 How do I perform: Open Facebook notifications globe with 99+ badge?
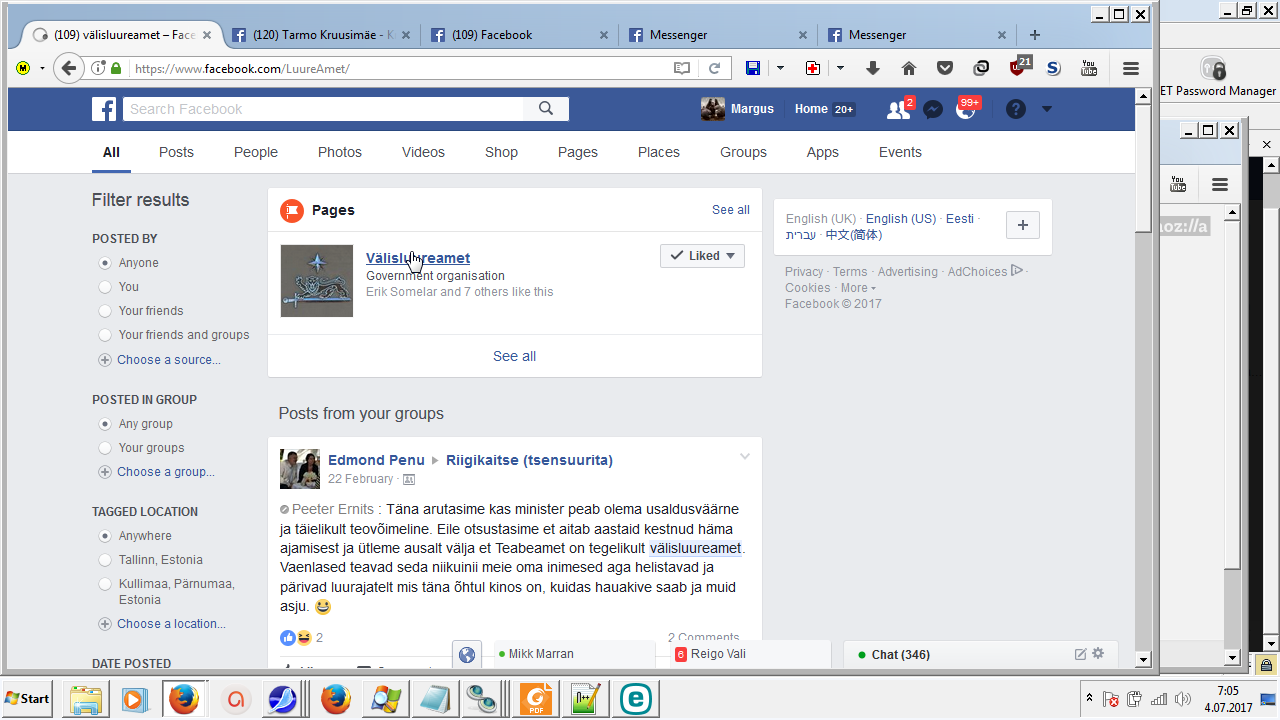click(966, 110)
